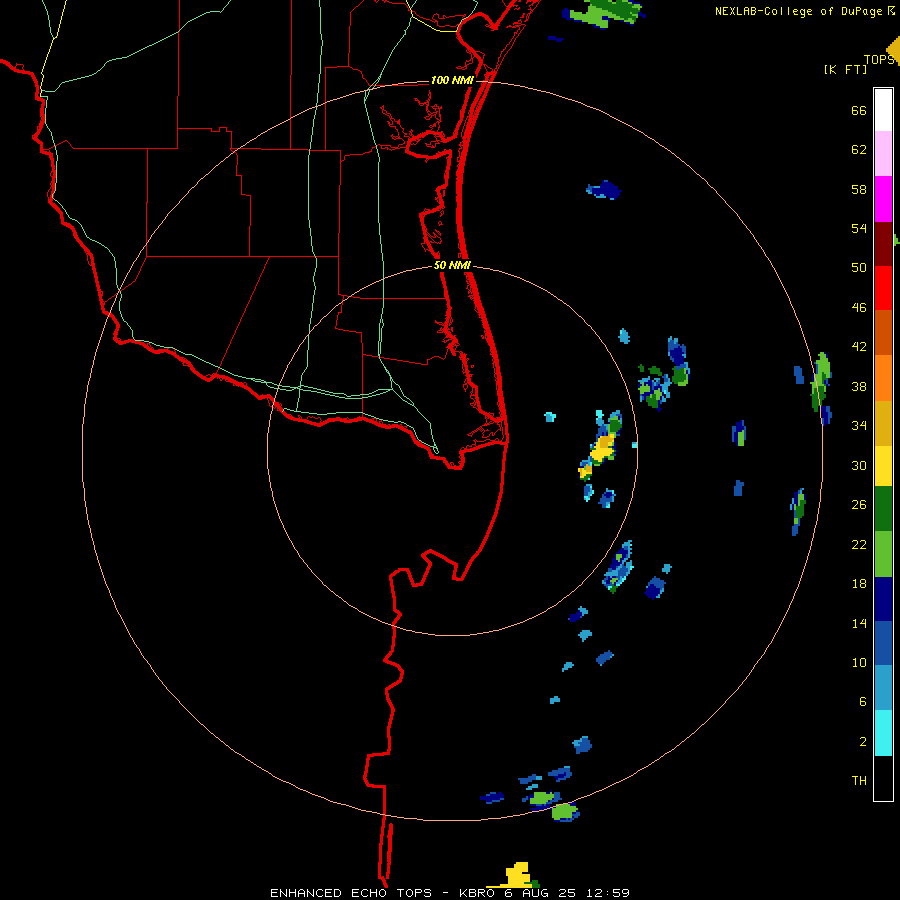Click the "50 NMI" range ring label
The image size is (900, 900).
452,265
